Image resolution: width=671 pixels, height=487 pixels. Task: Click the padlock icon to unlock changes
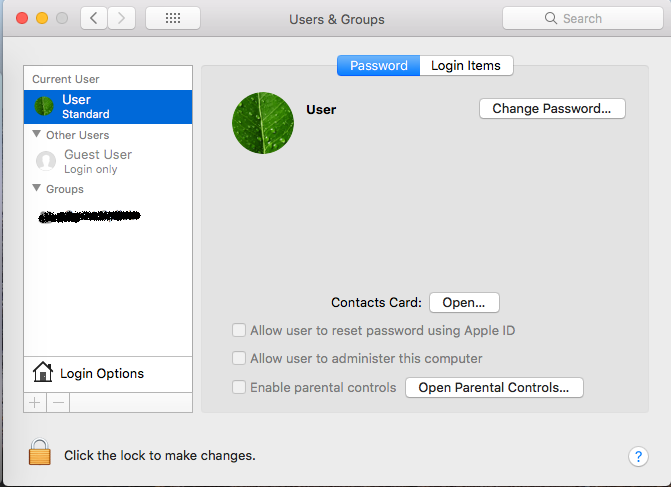coord(40,452)
